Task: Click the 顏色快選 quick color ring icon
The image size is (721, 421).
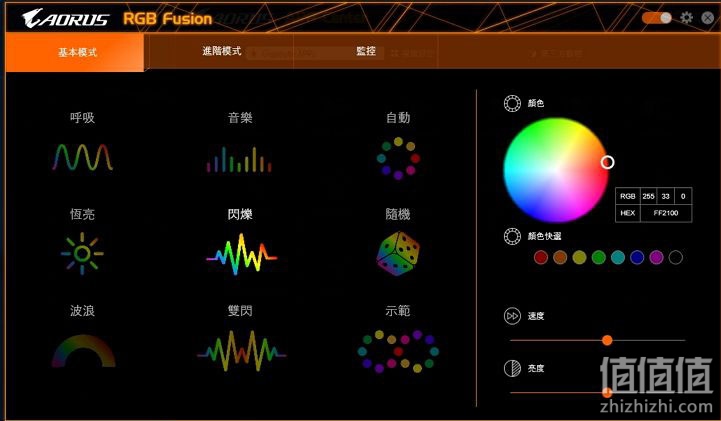Action: point(512,236)
